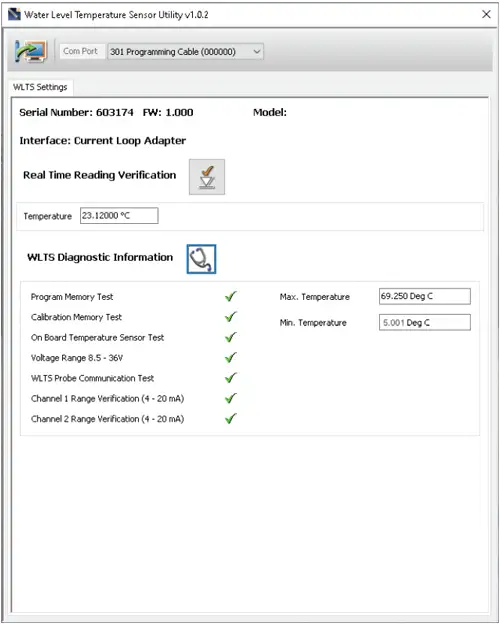Image resolution: width=500 pixels, height=624 pixels.
Task: Run WLTS diagnostics stethoscope icon
Action: (x=201, y=259)
